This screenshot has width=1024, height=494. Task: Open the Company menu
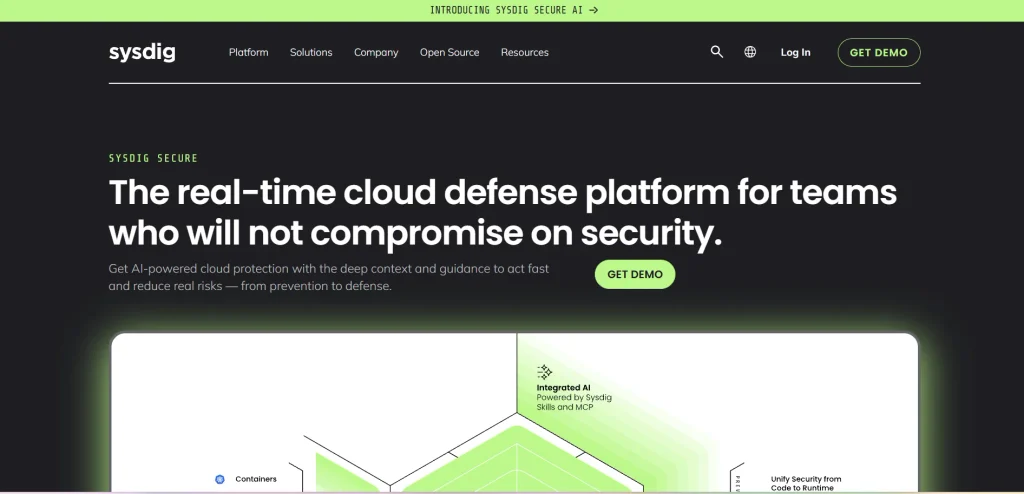pyautogui.click(x=376, y=52)
